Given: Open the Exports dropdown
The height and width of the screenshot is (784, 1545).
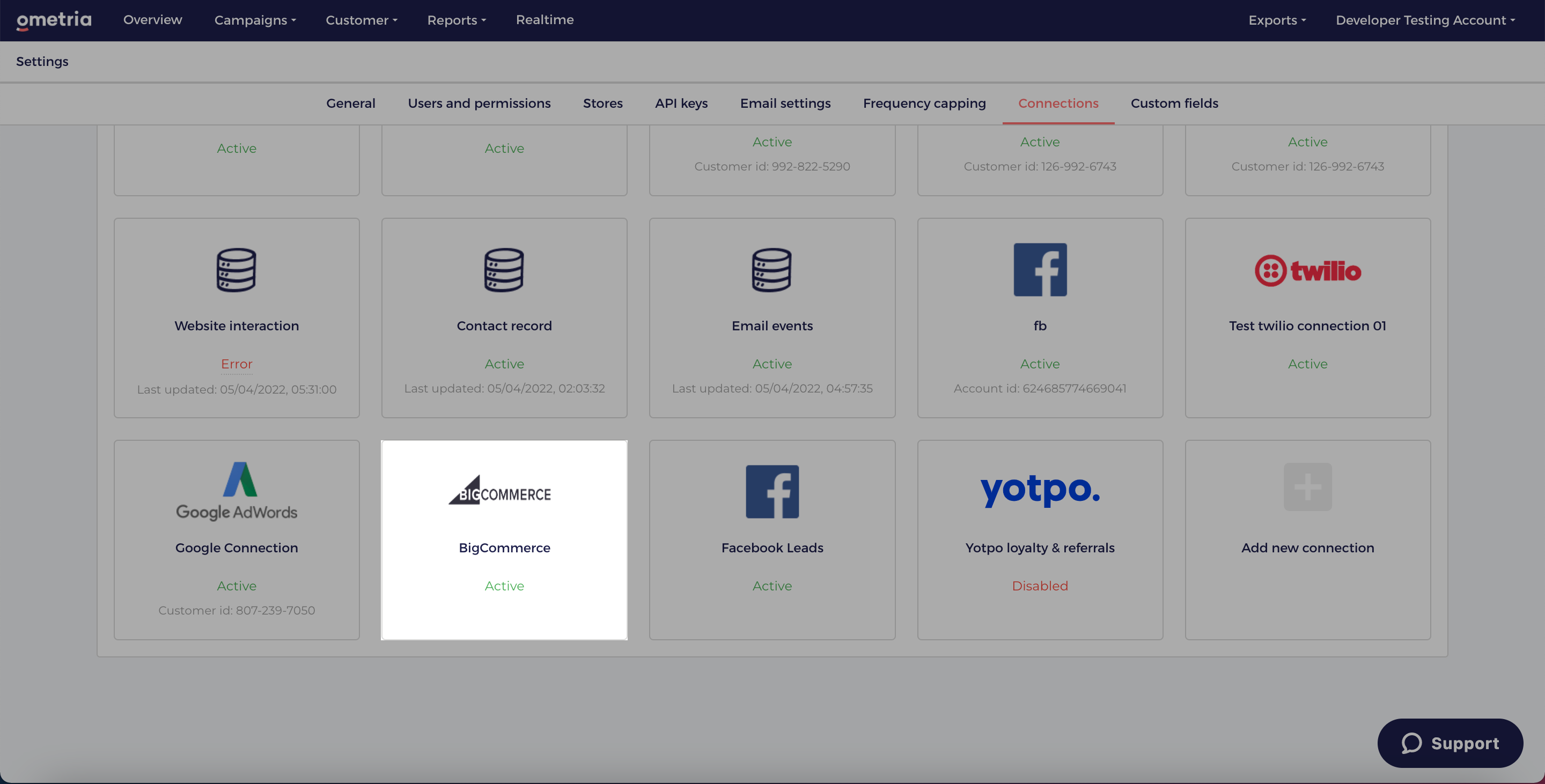Looking at the screenshot, I should tap(1277, 20).
